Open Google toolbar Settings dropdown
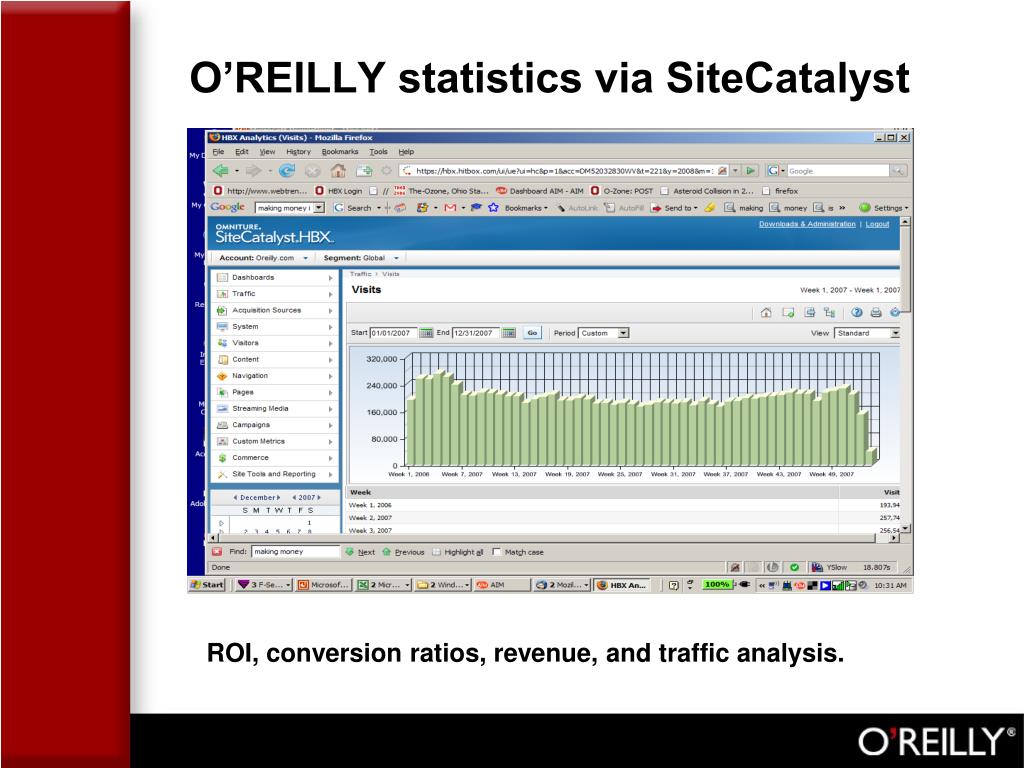The image size is (1024, 768). [x=883, y=208]
